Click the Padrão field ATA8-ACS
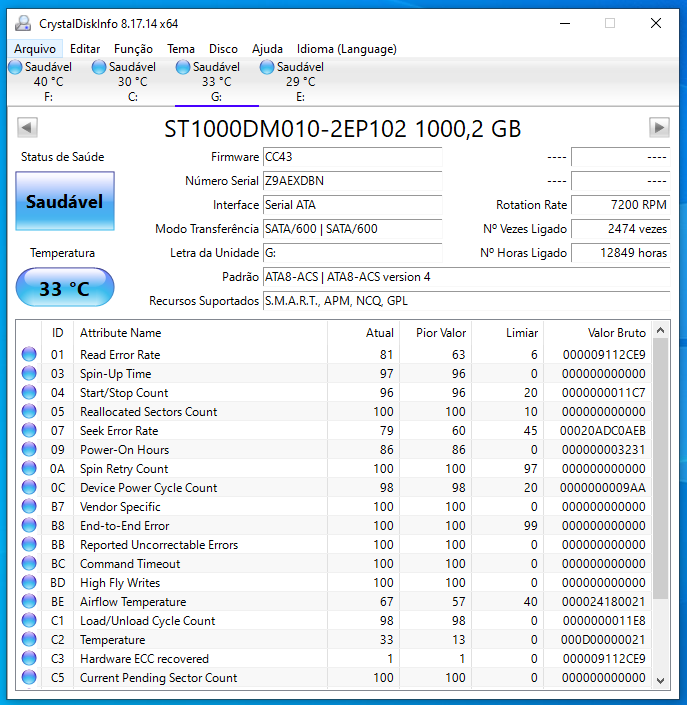The width and height of the screenshot is (687, 705). [466, 277]
